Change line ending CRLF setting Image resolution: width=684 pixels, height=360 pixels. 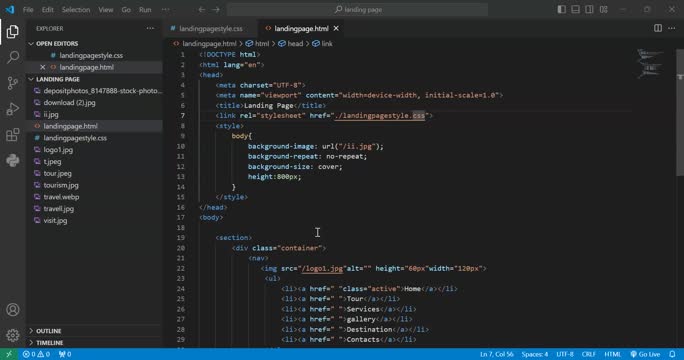coord(588,354)
